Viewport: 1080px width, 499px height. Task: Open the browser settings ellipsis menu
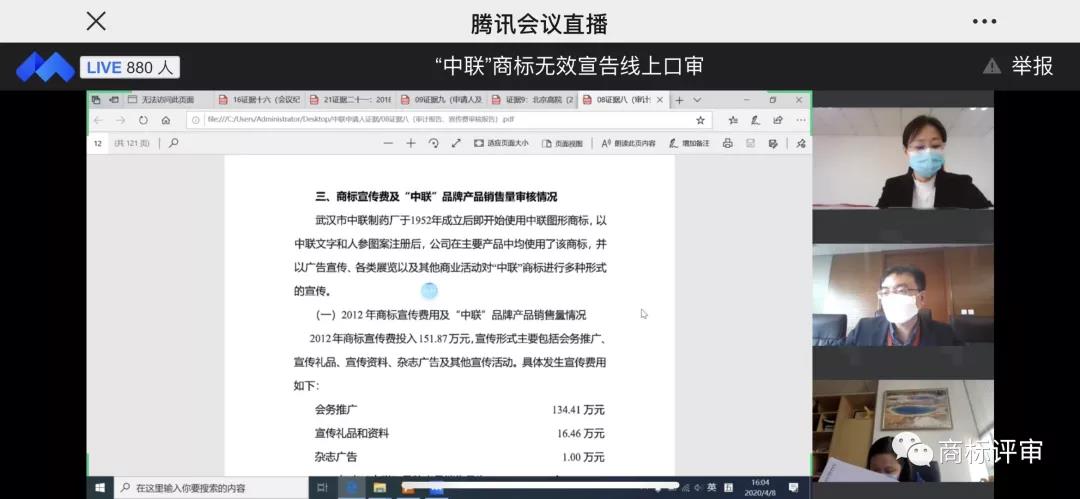(x=800, y=120)
